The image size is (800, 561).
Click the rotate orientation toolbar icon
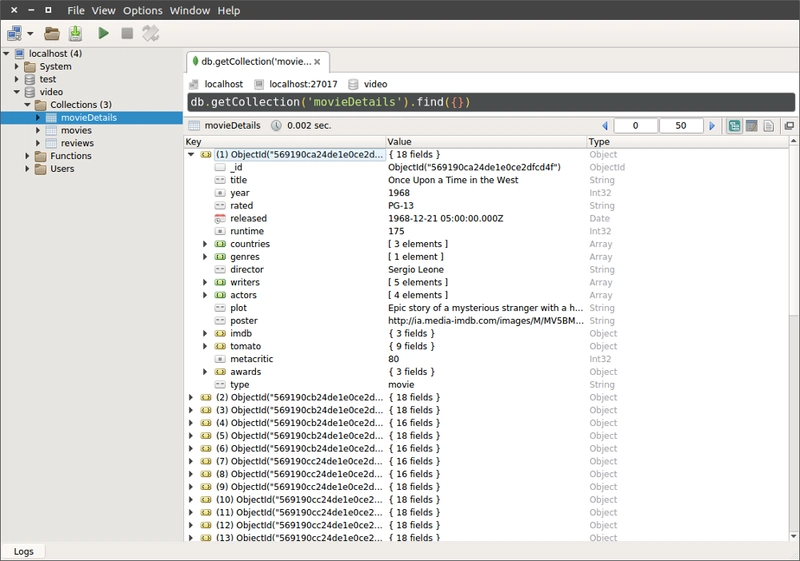[151, 34]
